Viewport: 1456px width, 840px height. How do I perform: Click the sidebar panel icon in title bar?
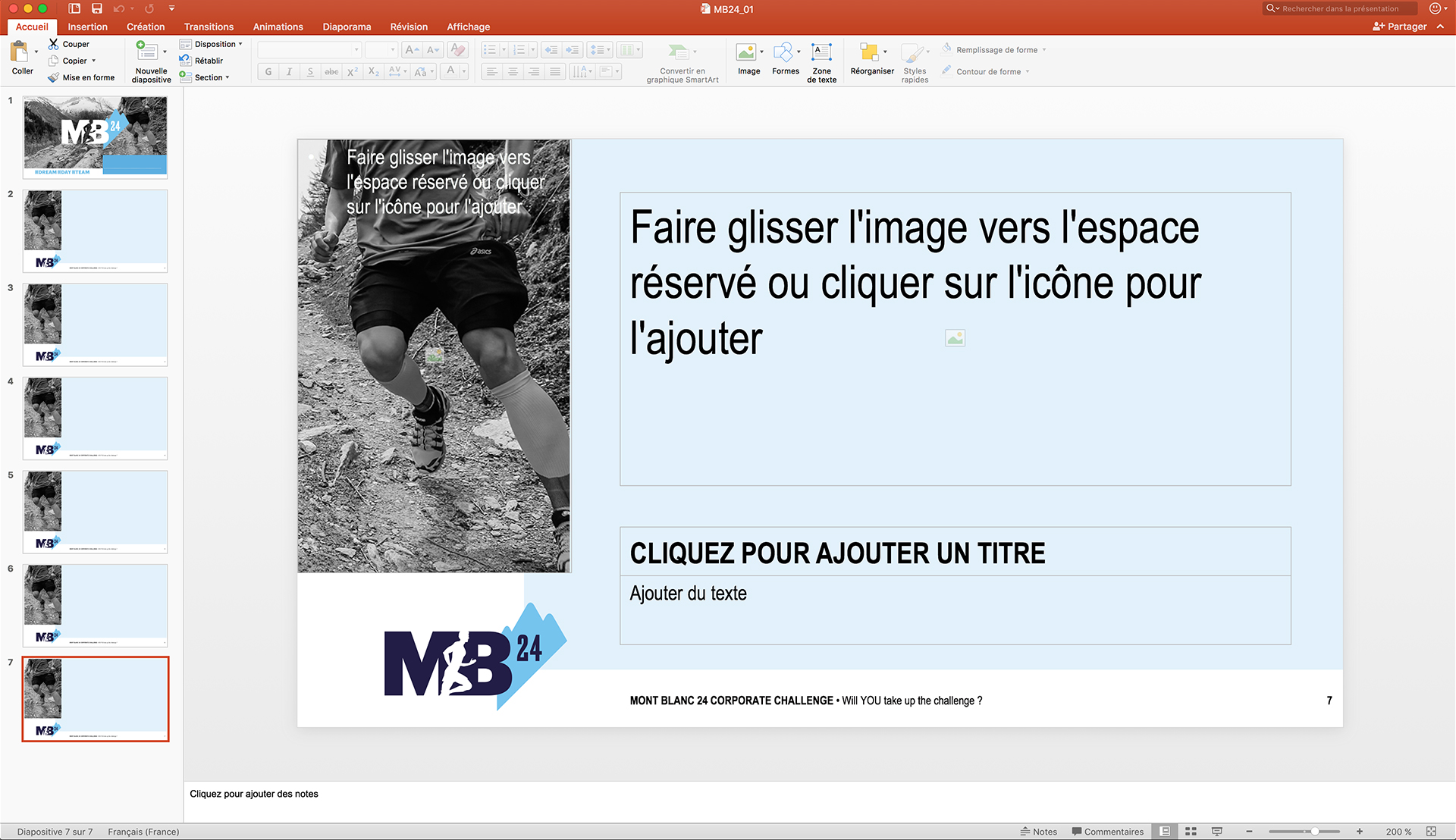coord(74,8)
